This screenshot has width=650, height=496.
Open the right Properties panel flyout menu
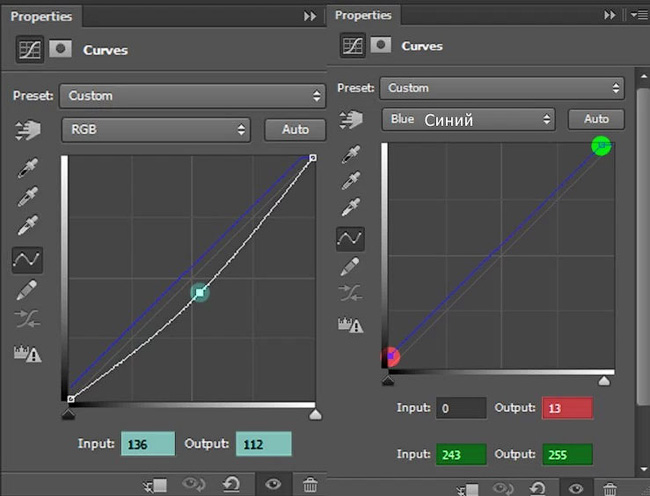(639, 15)
